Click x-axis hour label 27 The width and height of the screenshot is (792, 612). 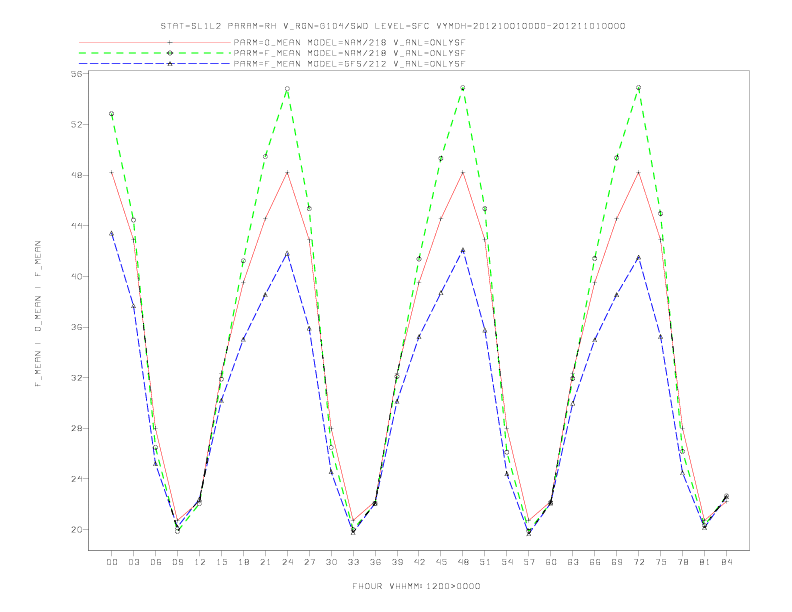(309, 562)
